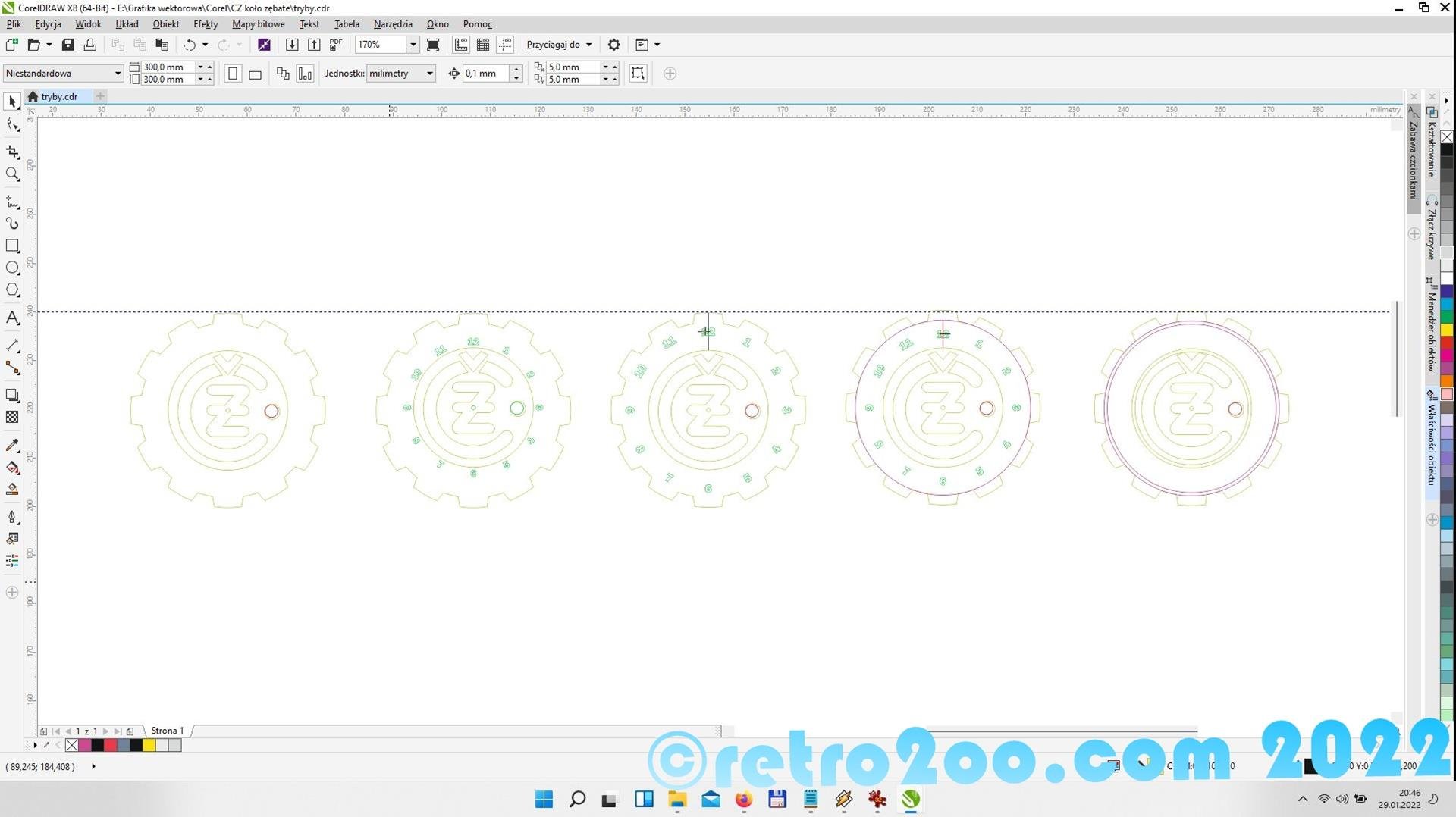Select the Zoom tool in toolbox
The width and height of the screenshot is (1456, 817).
(12, 174)
